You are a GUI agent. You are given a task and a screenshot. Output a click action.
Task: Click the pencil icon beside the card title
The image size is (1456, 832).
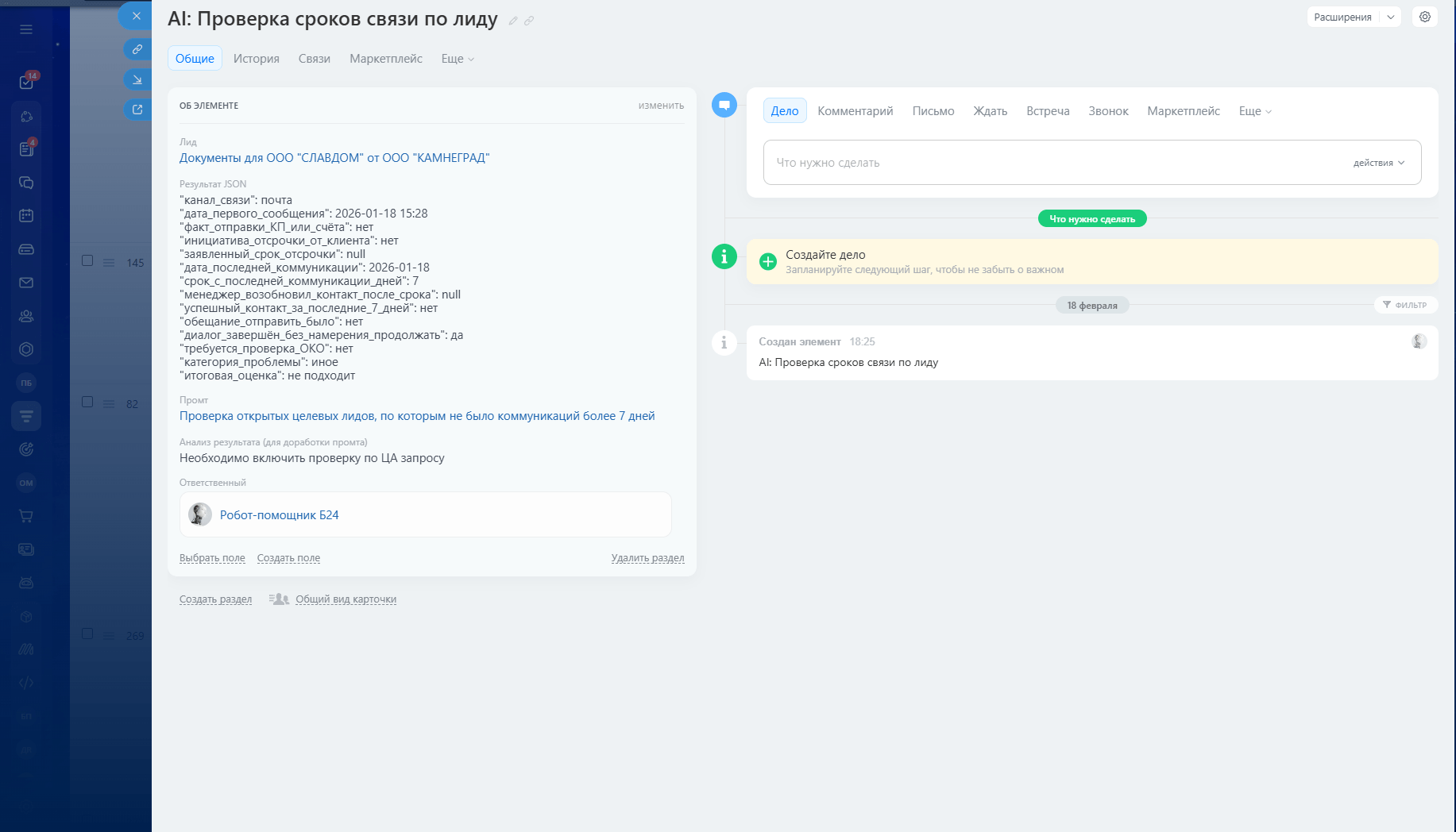(x=513, y=21)
